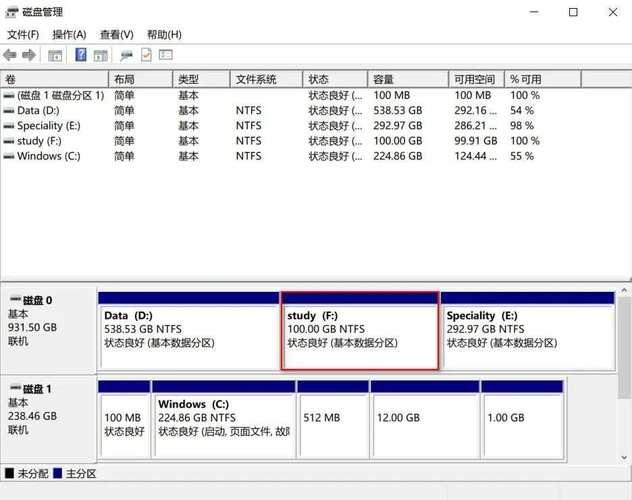Click the Back arrow in the toolbar
This screenshot has height=500, width=632.
[x=10, y=55]
